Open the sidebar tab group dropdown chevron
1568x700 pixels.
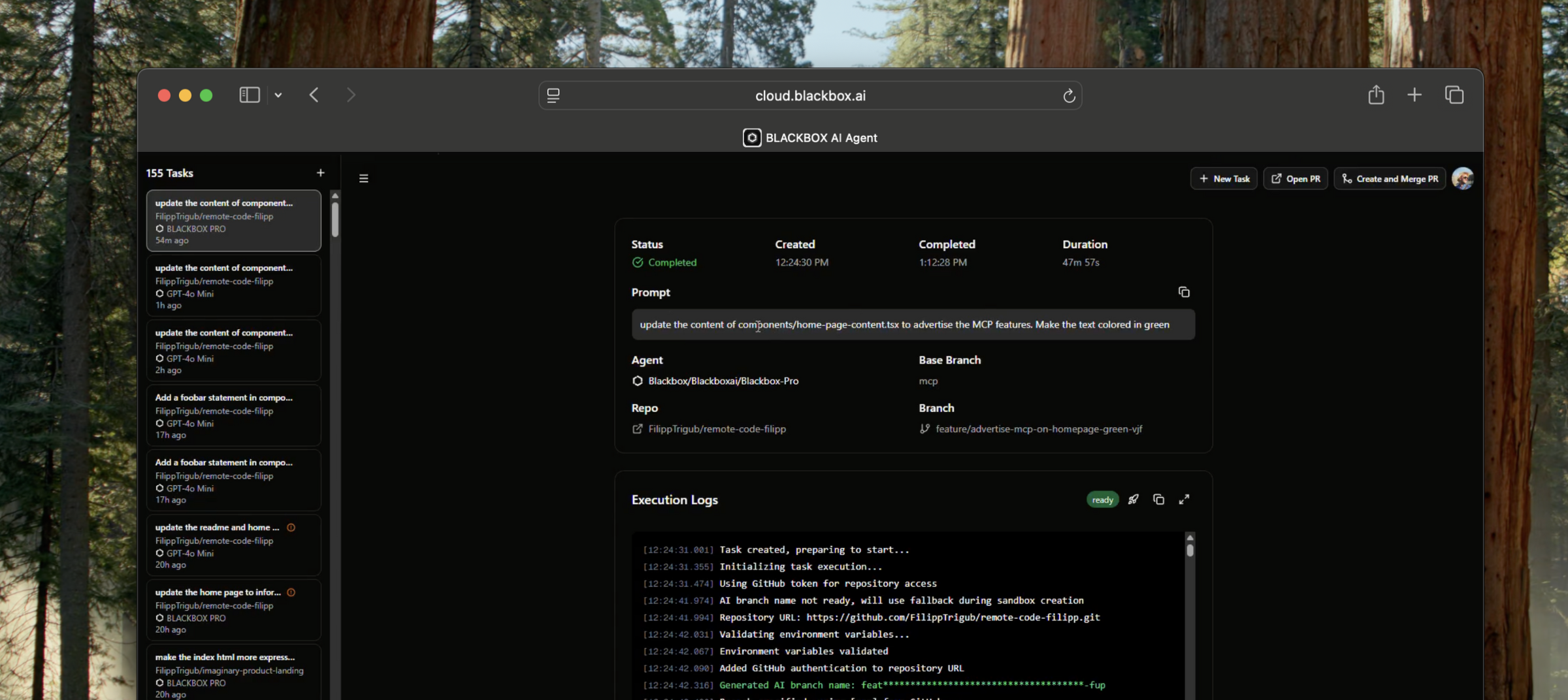coord(278,95)
